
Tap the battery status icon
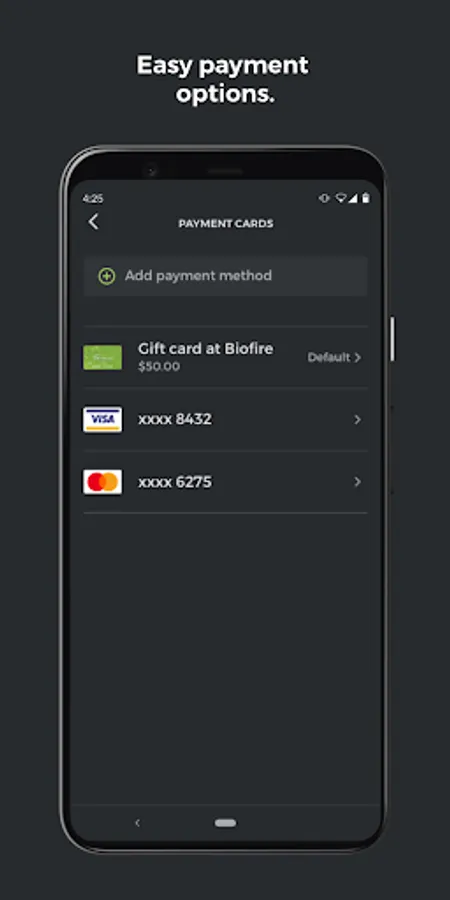[366, 198]
